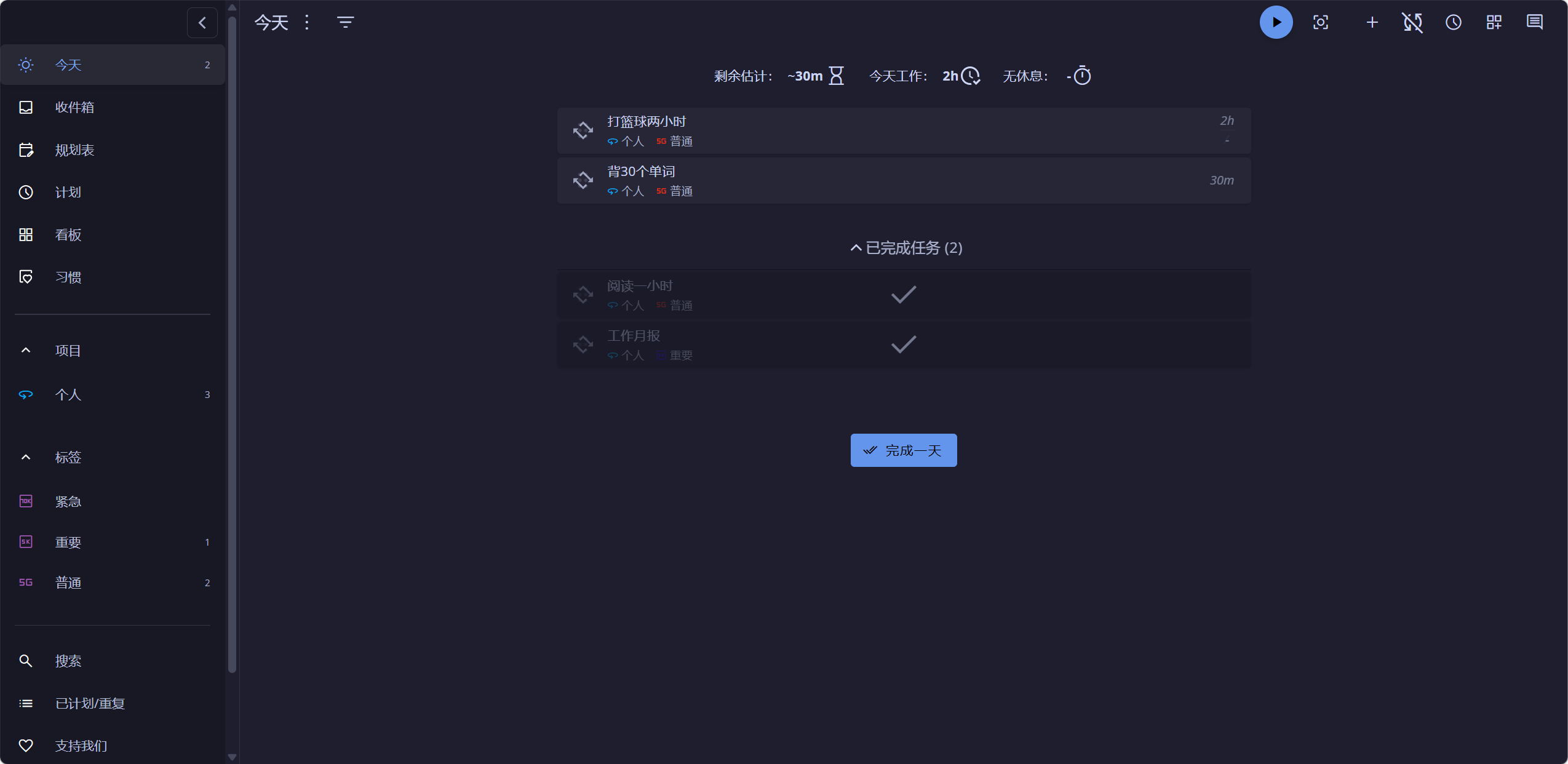The width and height of the screenshot is (1568, 764).
Task: Uncheck the completed 工作月报 checkmark
Action: click(903, 344)
